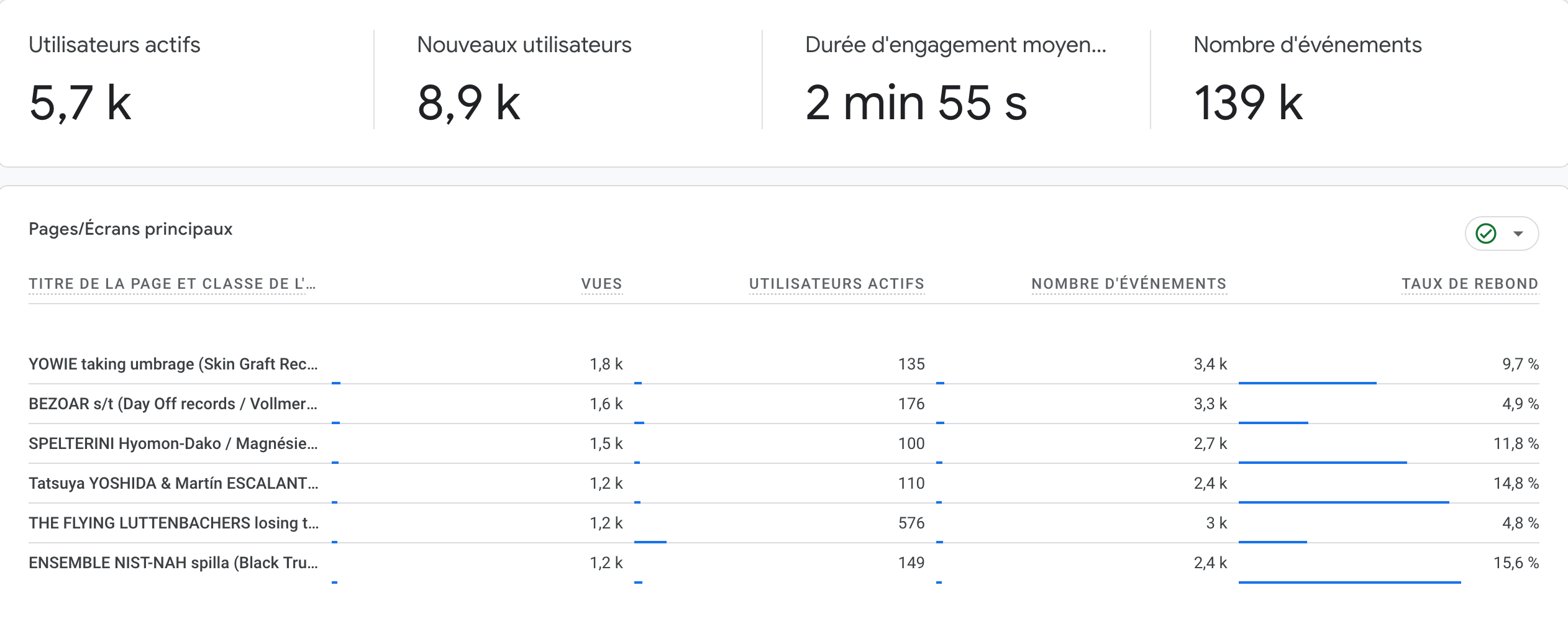Viewport: 1568px width, 621px height.
Task: Click the TAUX DE REBOND column header
Action: [x=1470, y=284]
